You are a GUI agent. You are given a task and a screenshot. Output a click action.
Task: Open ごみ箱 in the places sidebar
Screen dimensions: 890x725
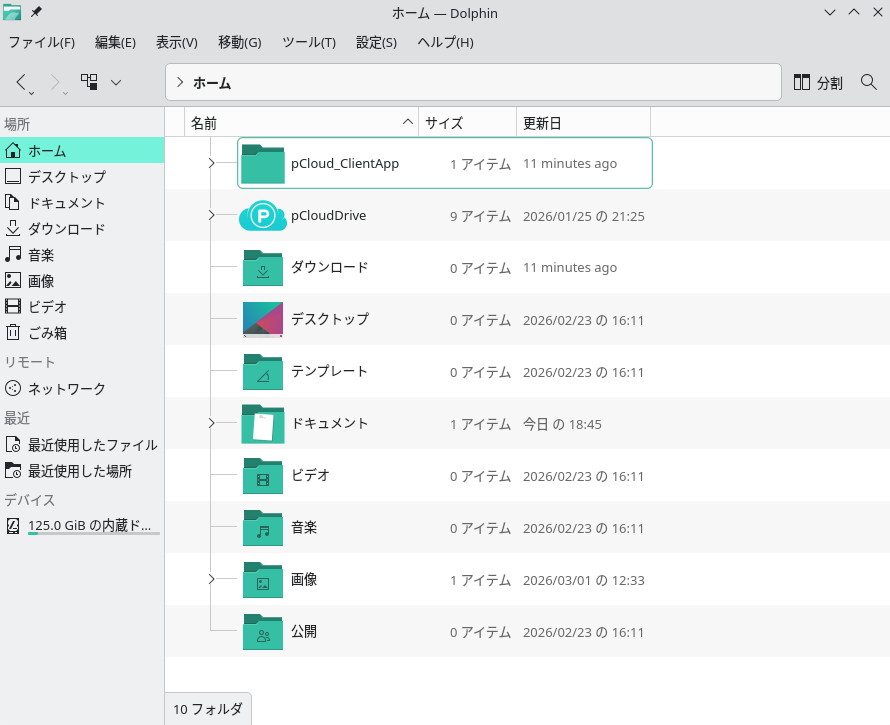tap(47, 333)
